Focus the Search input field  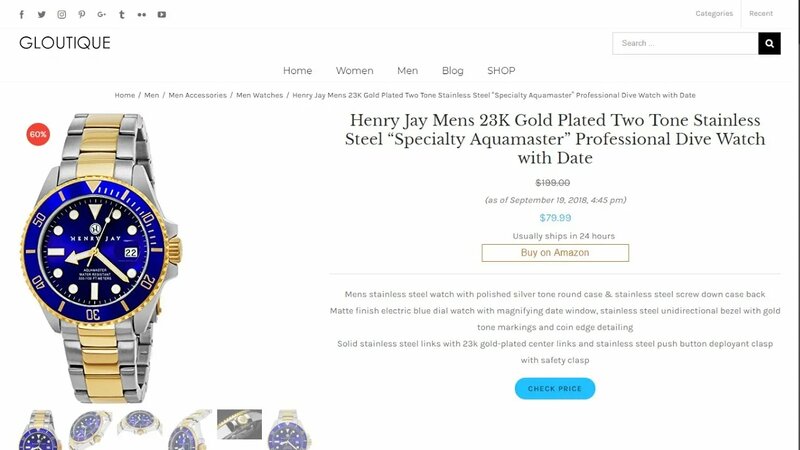coord(685,43)
